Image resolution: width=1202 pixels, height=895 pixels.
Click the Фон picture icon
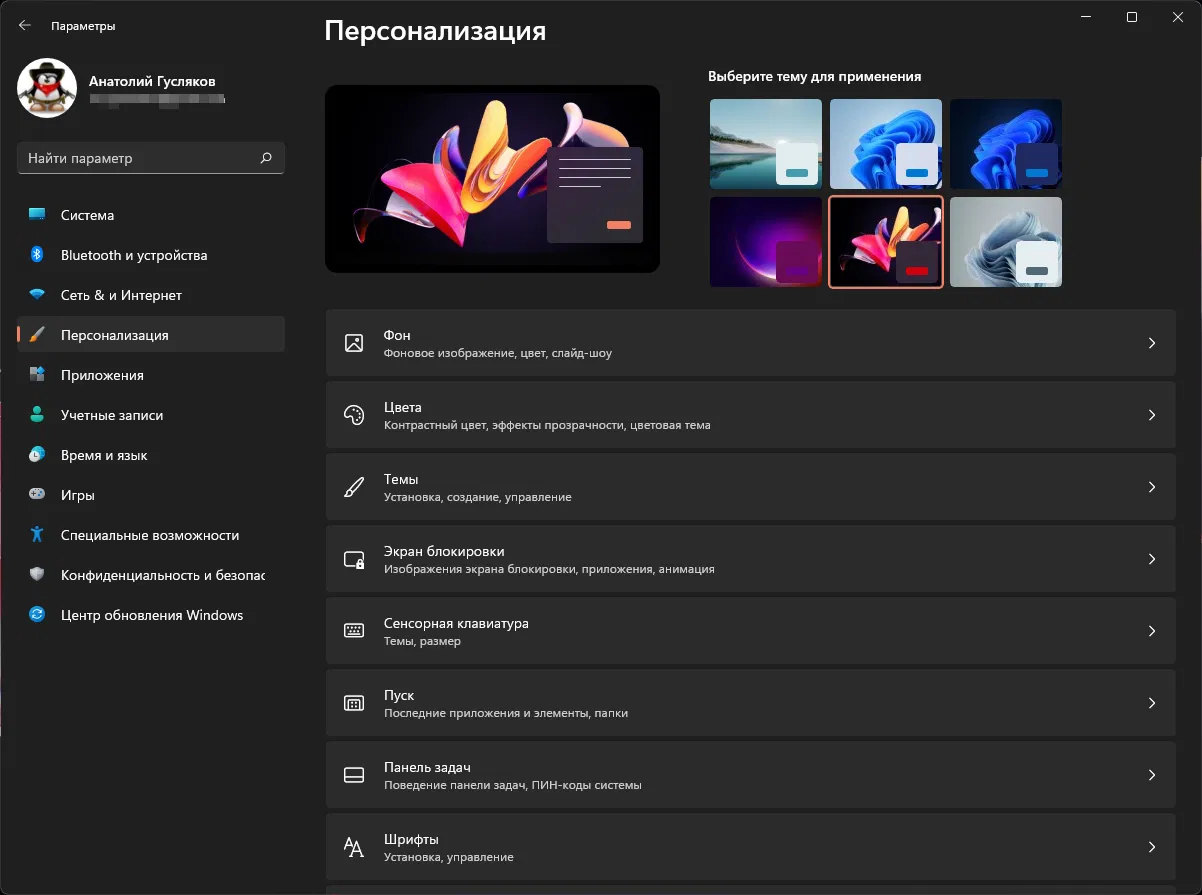pyautogui.click(x=354, y=343)
